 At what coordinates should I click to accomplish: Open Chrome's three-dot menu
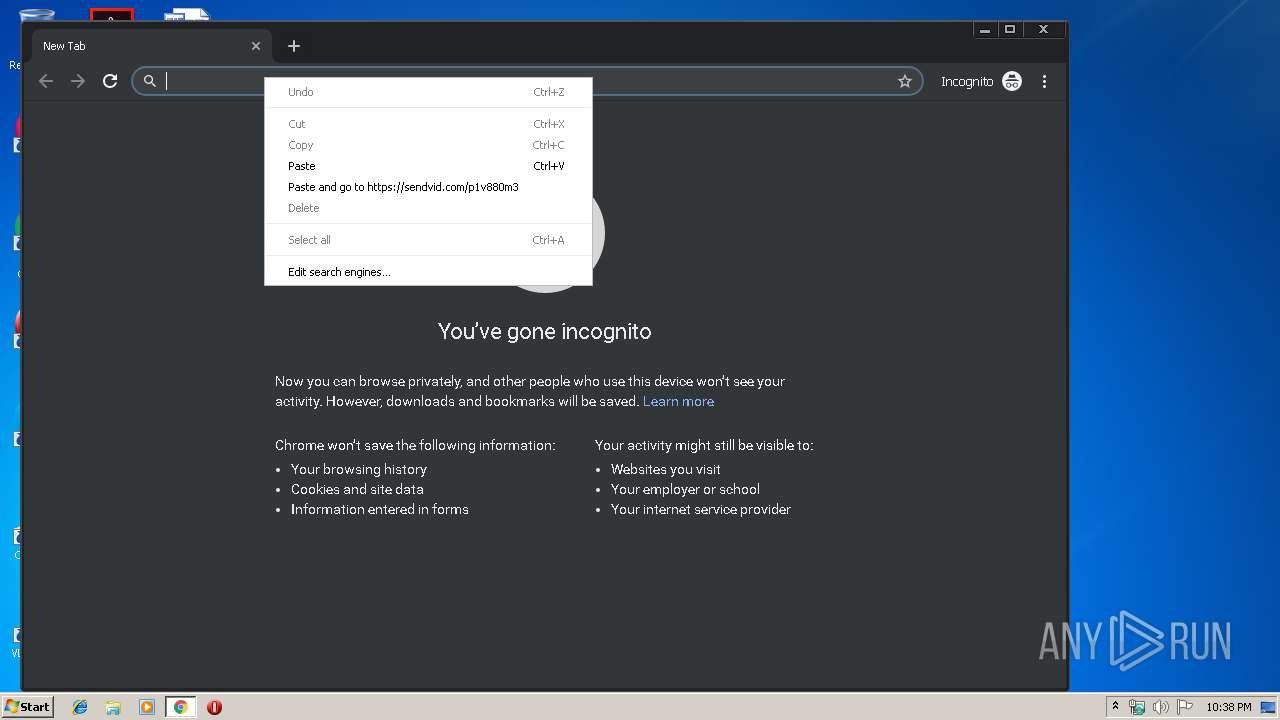(1044, 81)
